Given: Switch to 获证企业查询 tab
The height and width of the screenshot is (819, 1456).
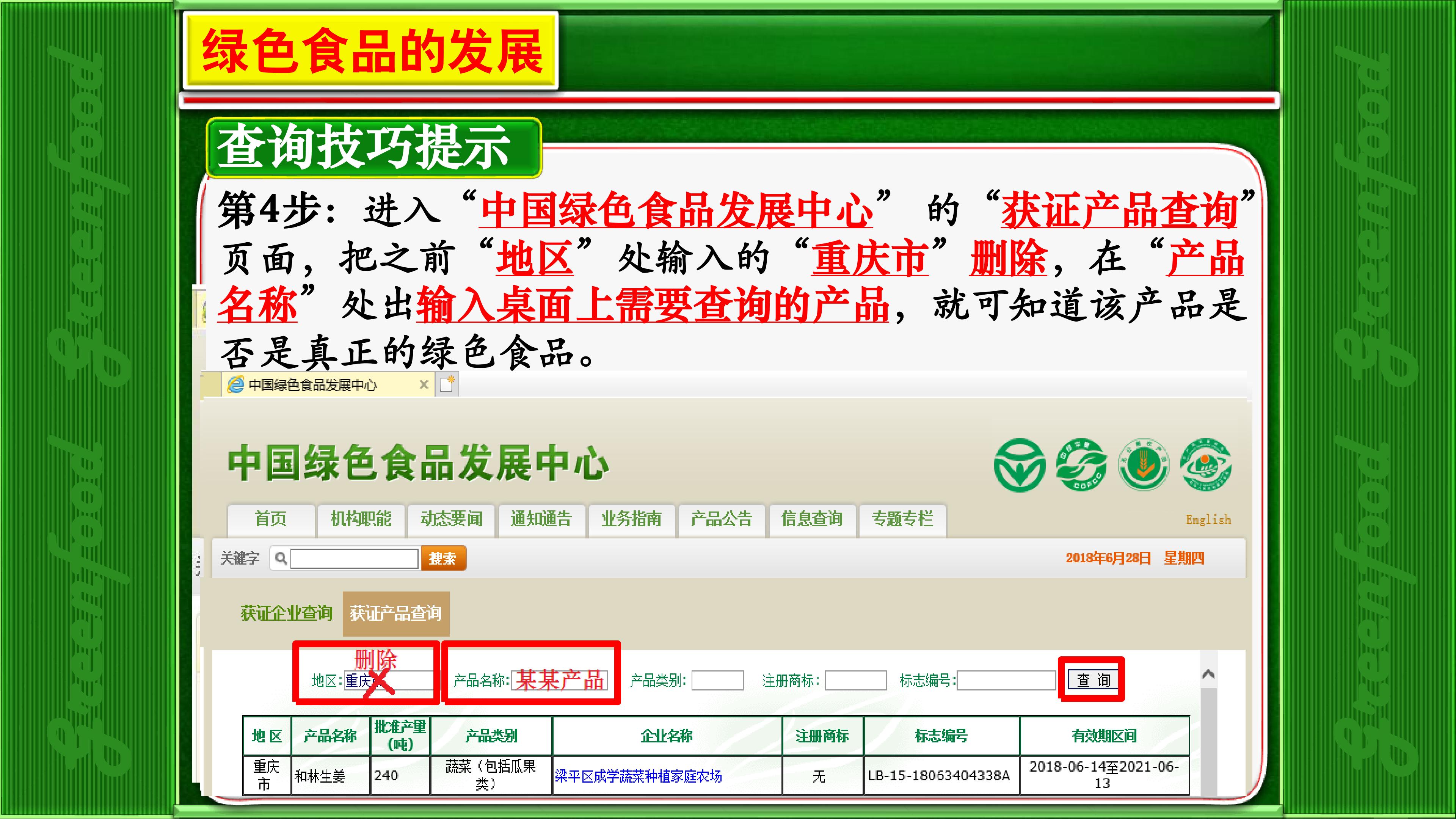Looking at the screenshot, I should pyautogui.click(x=287, y=613).
